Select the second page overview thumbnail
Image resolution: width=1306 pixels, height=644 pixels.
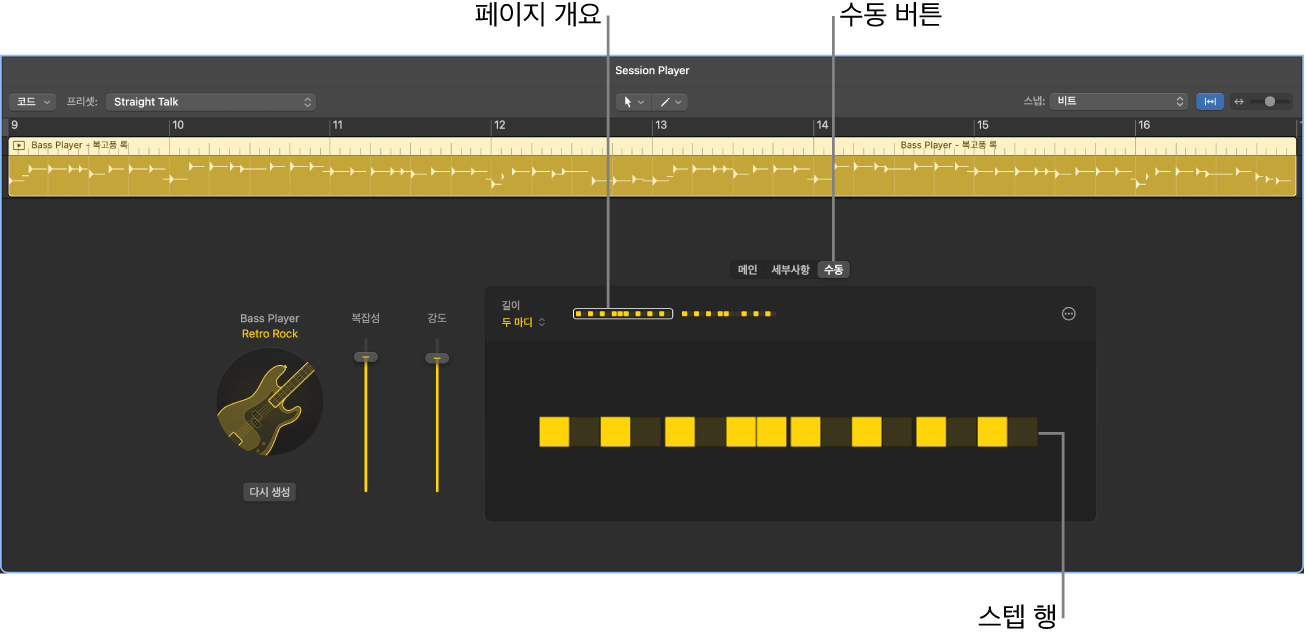pos(728,314)
